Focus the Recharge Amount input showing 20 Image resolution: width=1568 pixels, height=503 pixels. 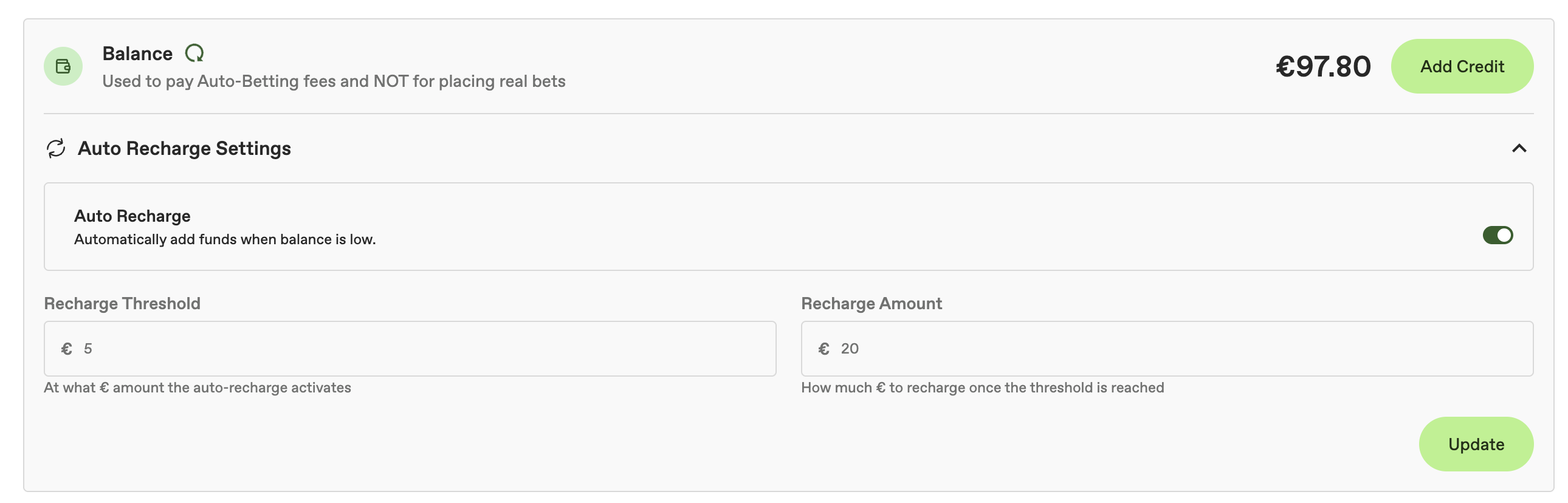coord(1181,349)
